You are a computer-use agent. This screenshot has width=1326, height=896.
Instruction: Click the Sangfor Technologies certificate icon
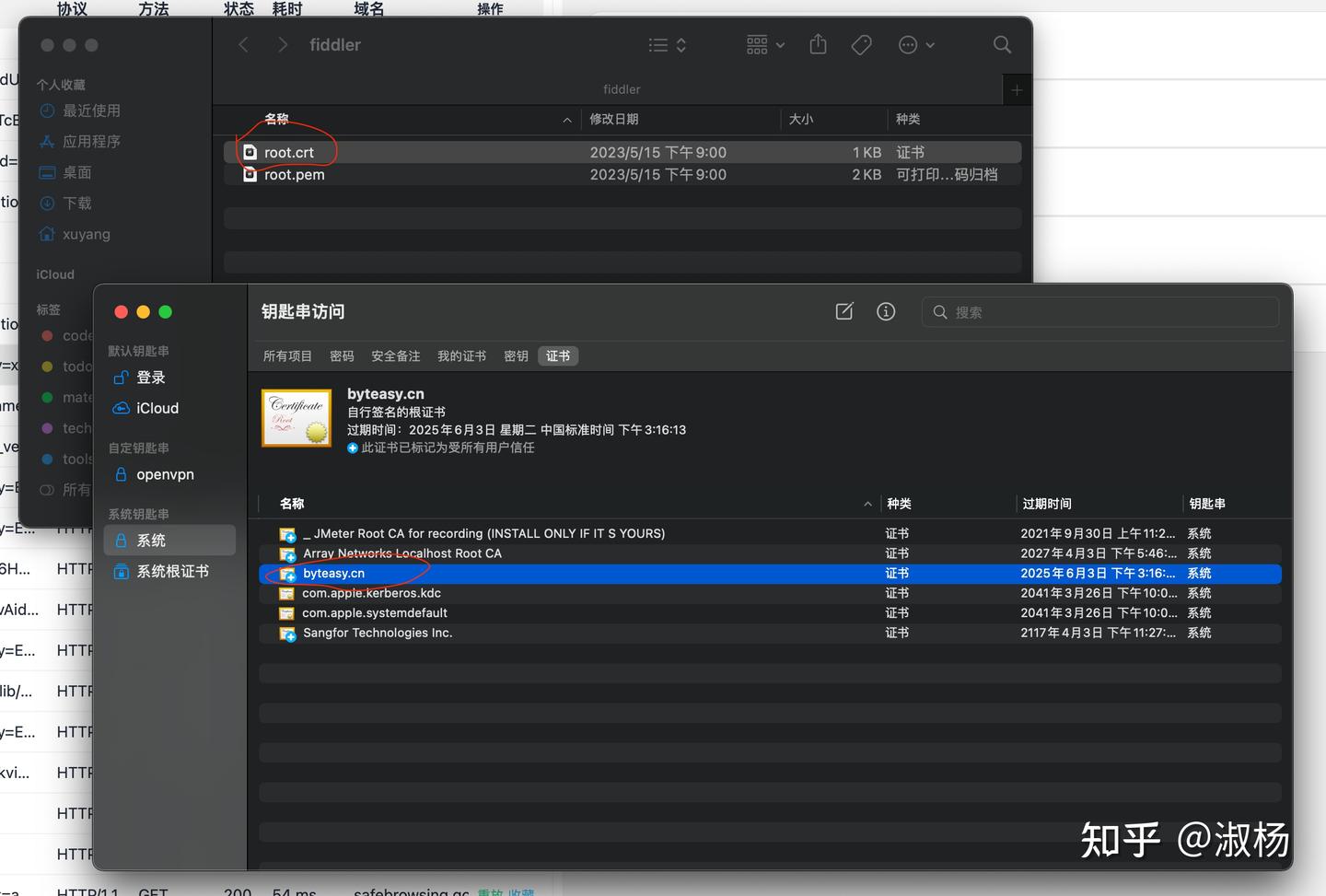(x=287, y=634)
